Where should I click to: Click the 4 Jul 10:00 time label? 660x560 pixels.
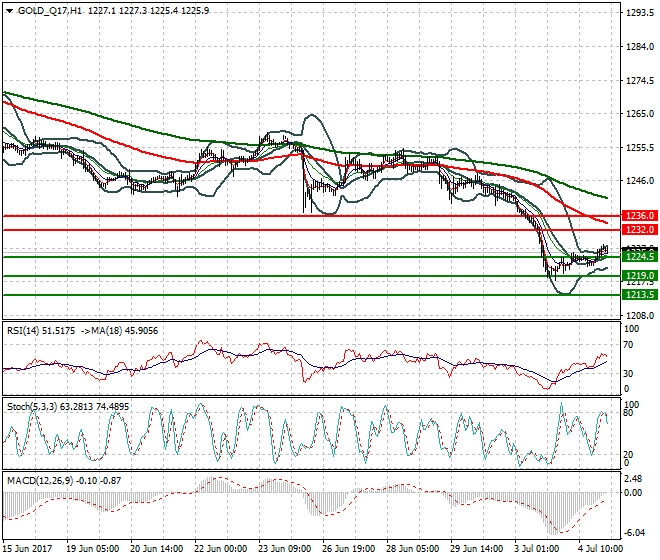pyautogui.click(x=601, y=549)
